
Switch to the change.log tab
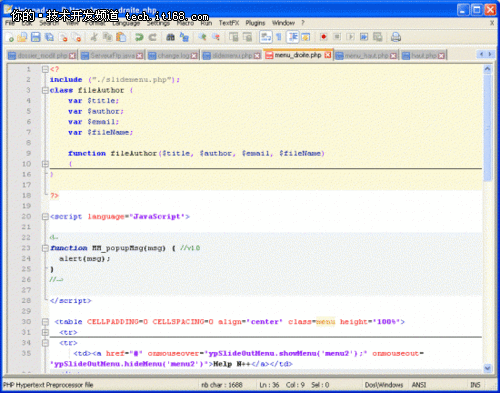click(x=173, y=55)
